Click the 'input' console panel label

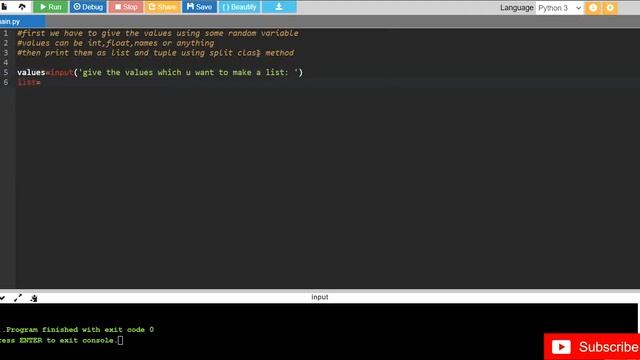click(320, 297)
